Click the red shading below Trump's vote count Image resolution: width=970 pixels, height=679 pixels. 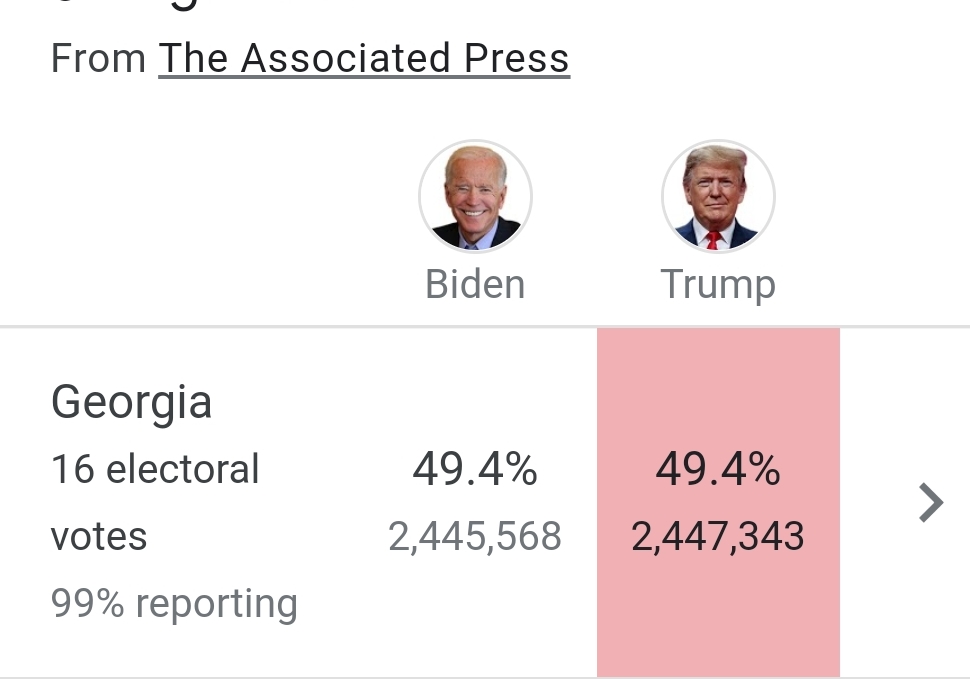(718, 620)
